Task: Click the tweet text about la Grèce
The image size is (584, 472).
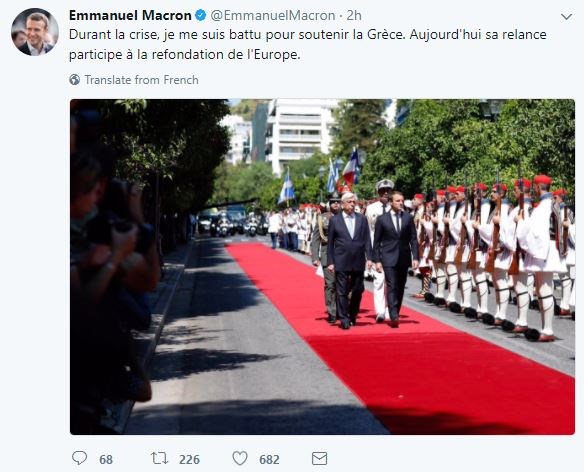Action: click(308, 44)
